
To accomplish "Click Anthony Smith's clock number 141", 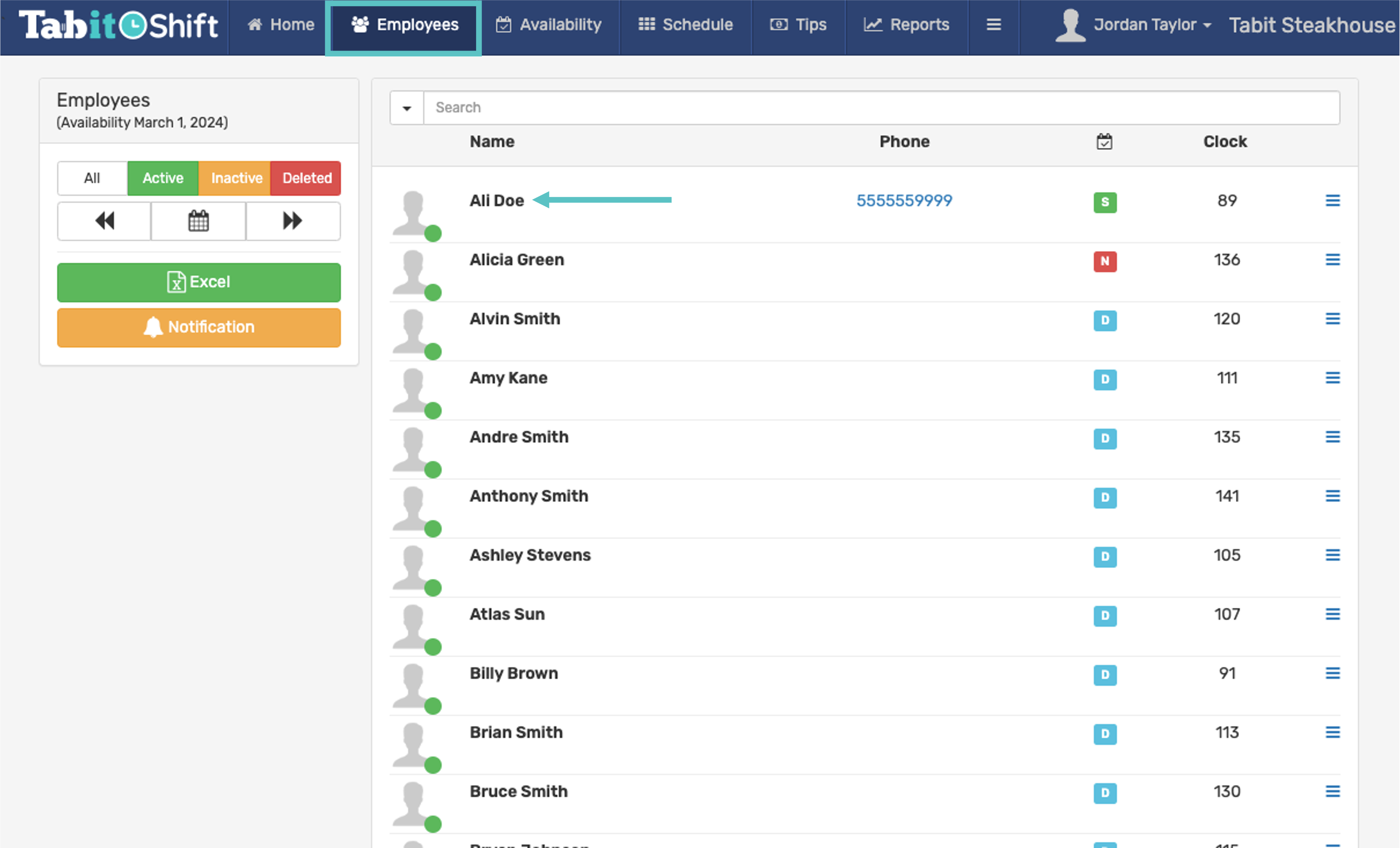I will pyautogui.click(x=1227, y=496).
